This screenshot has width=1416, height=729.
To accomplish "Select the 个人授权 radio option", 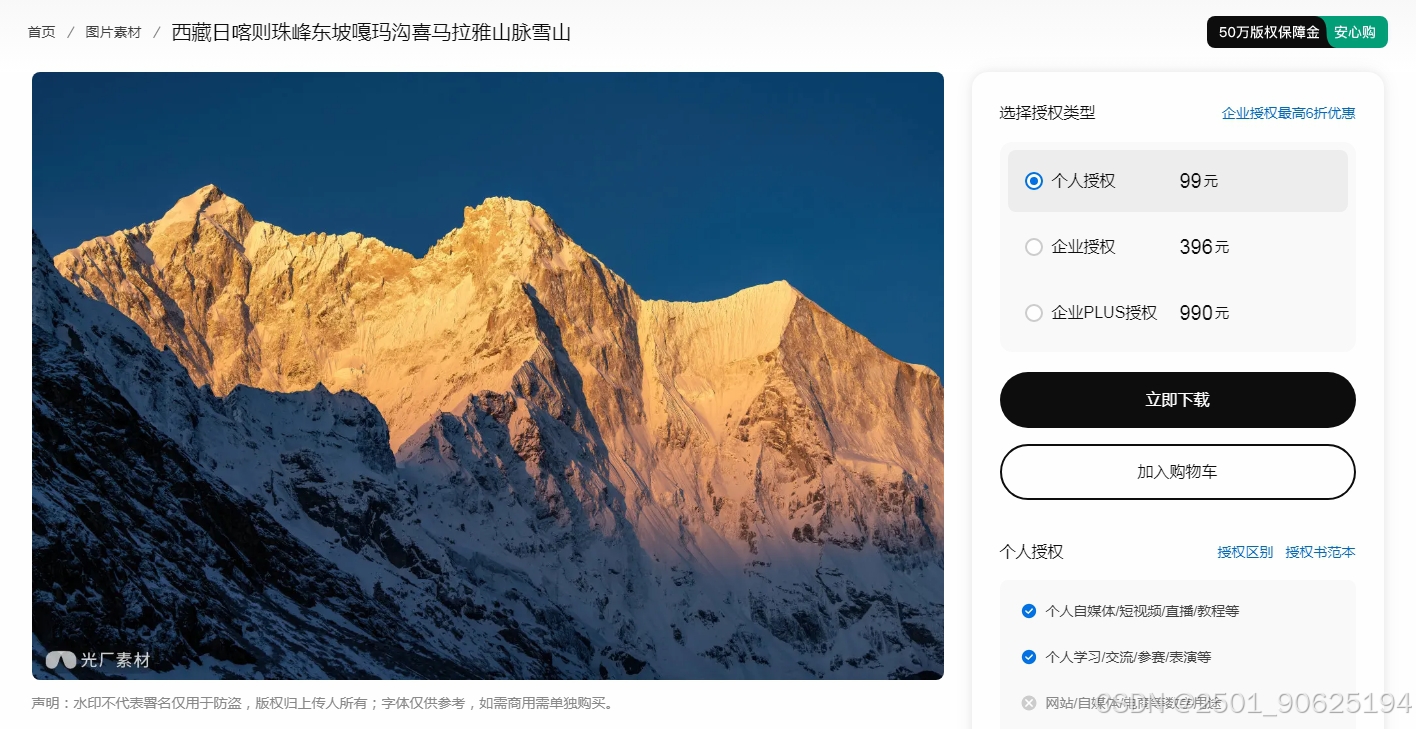I will click(1034, 181).
